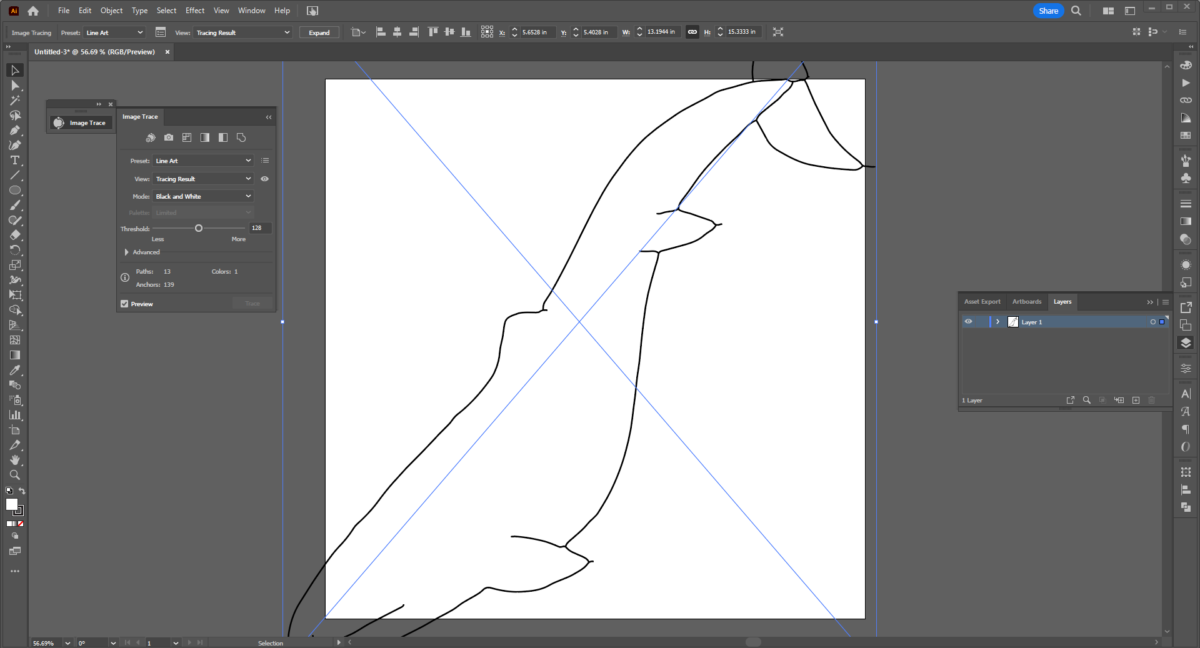Open the Object menu
Screen dimensions: 1200x648
point(111,10)
